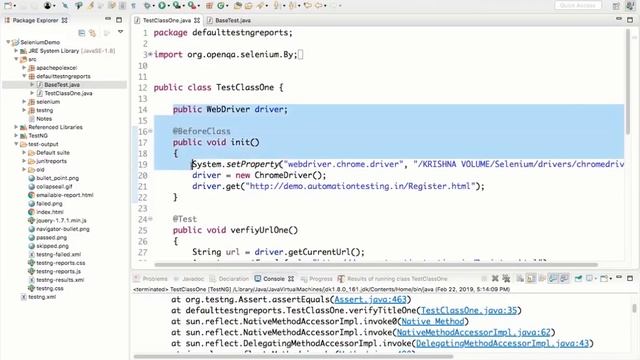Click the Open Perspective icon
The height and width of the screenshot is (360, 640).
click(x=616, y=6)
